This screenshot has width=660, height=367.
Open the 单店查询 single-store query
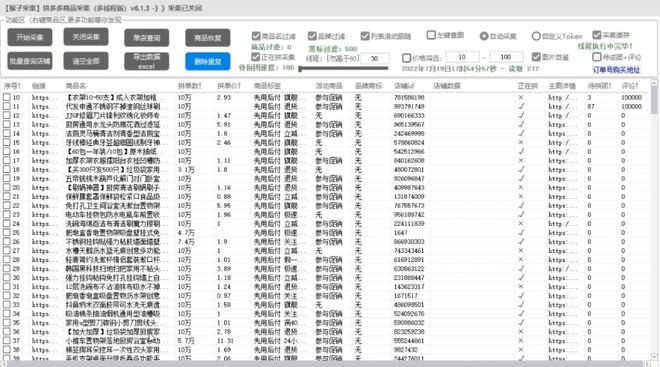146,37
